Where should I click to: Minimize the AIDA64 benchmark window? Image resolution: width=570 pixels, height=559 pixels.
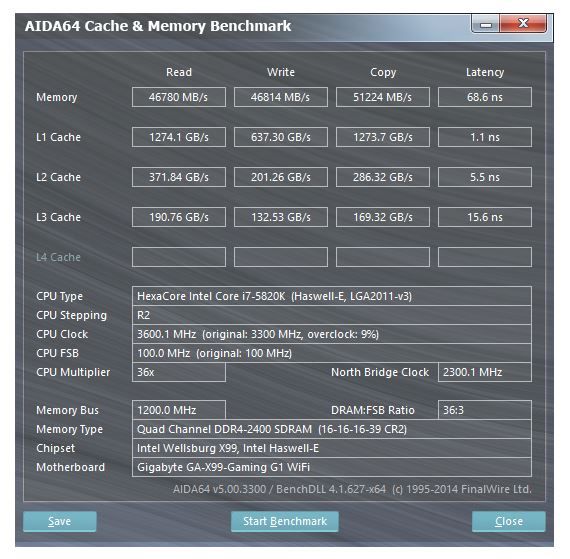tap(486, 24)
